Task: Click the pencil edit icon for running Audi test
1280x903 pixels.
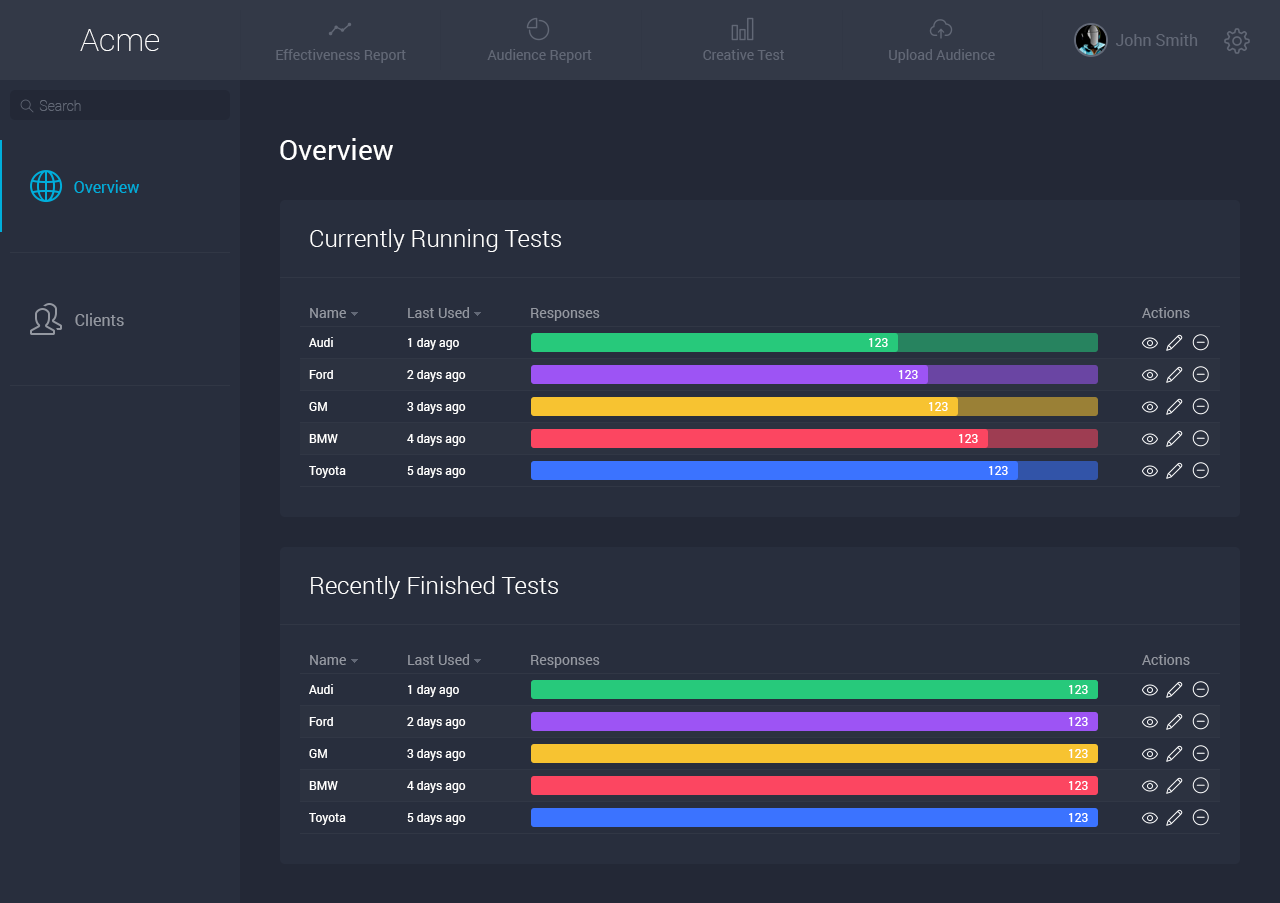Action: (1174, 343)
